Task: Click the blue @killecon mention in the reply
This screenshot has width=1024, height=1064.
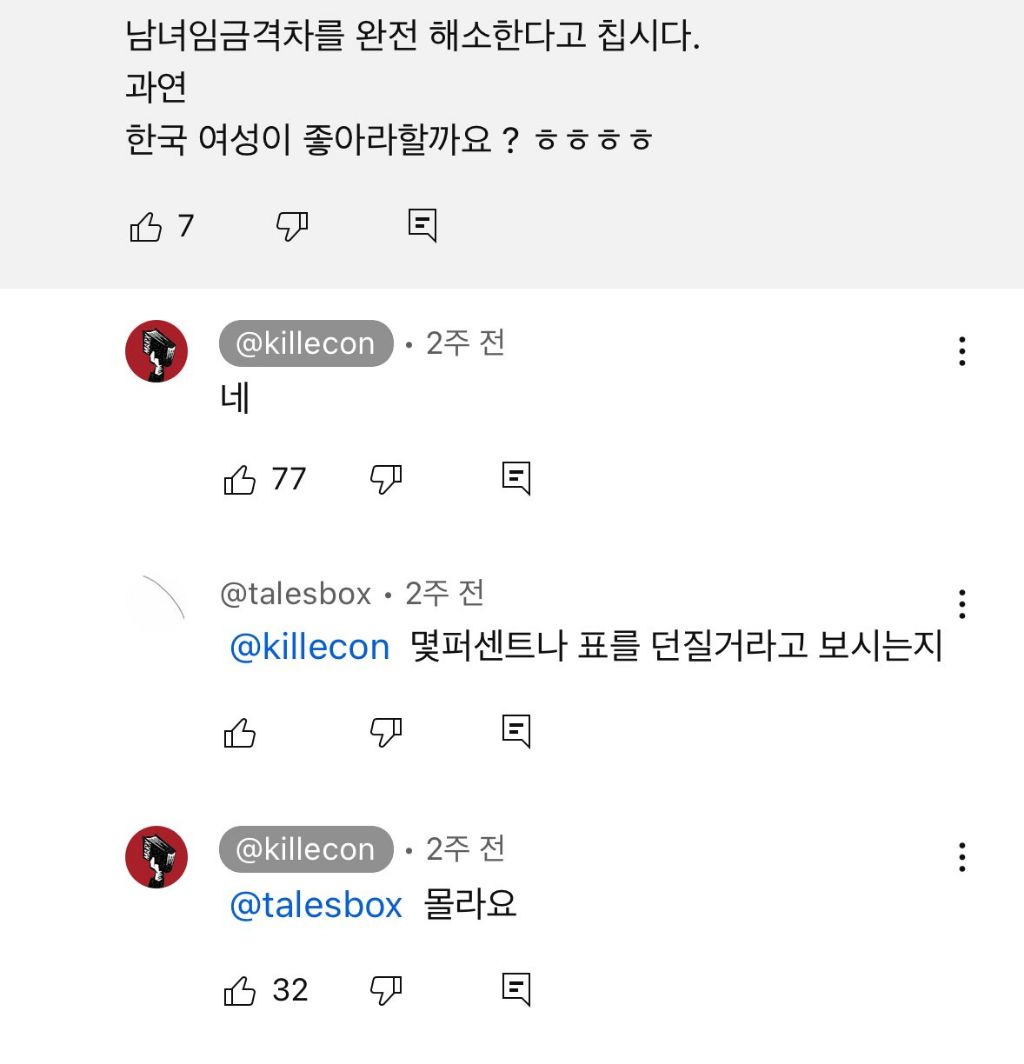Action: [x=310, y=648]
